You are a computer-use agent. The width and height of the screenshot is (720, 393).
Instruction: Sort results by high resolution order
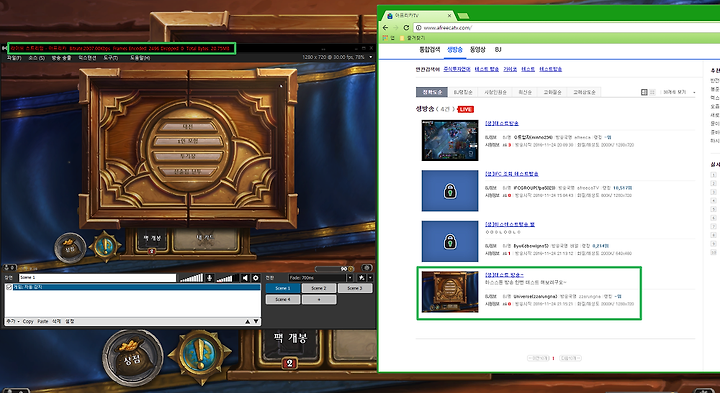(x=585, y=92)
